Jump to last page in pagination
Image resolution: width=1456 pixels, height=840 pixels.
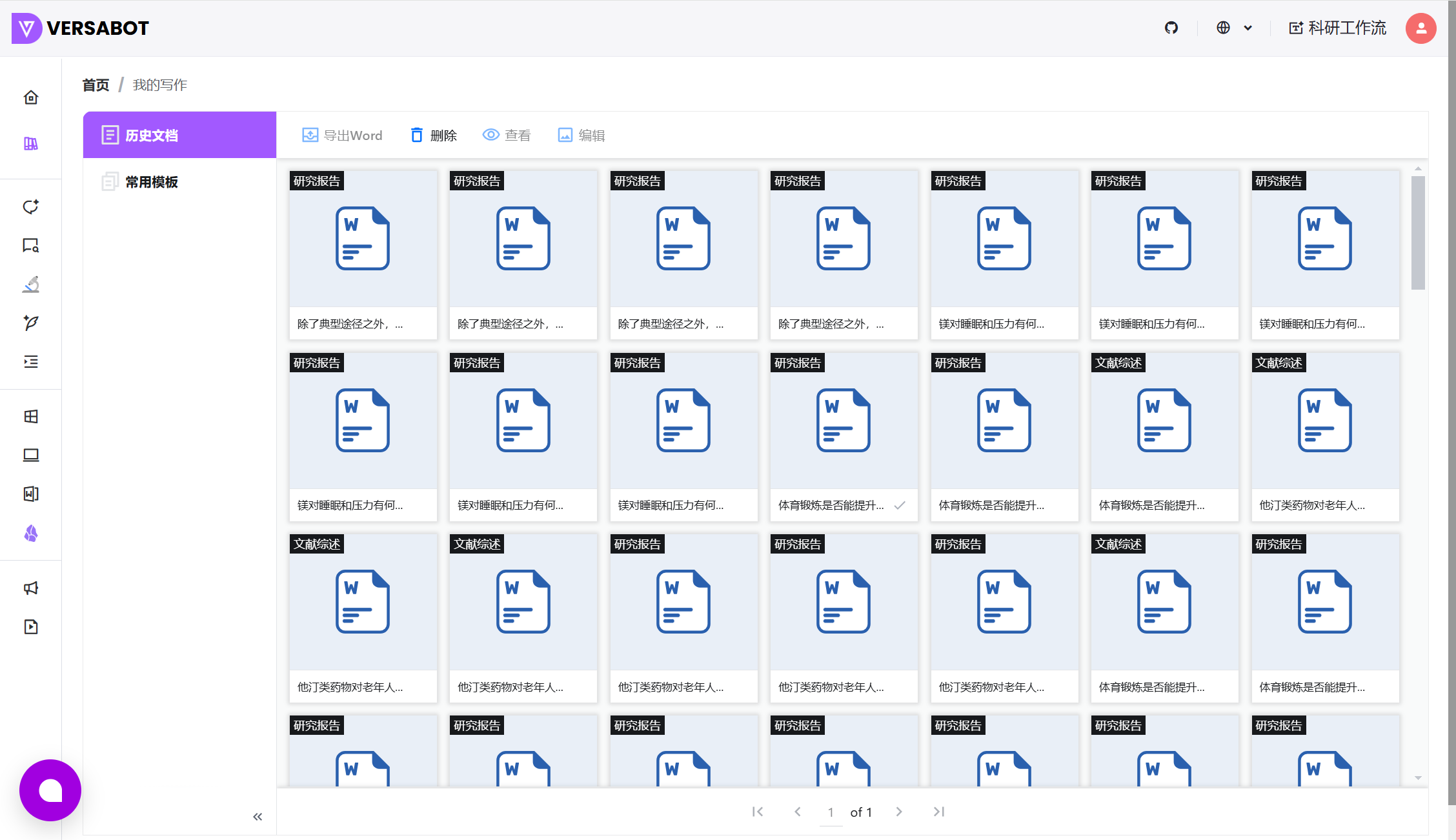(939, 812)
